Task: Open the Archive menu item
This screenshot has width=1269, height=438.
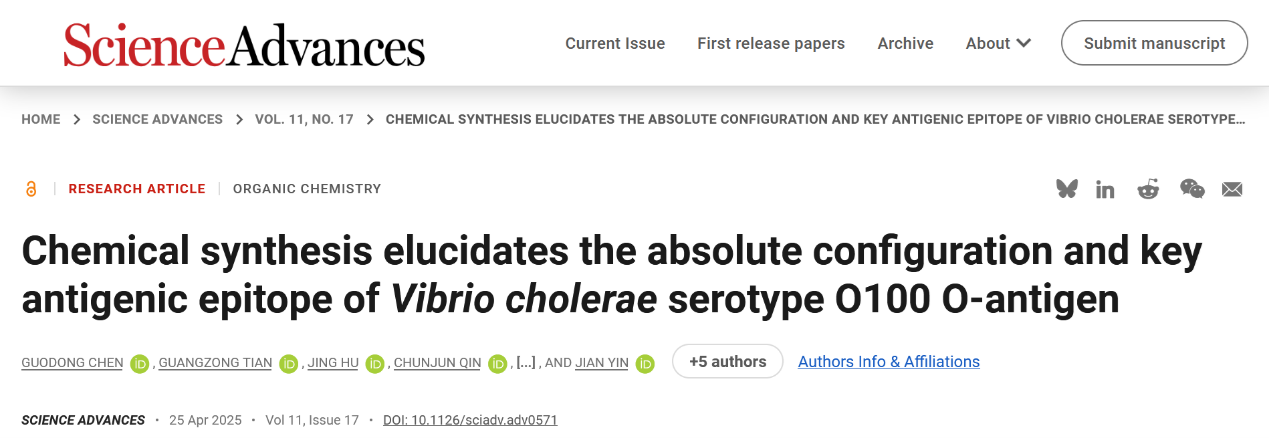Action: (905, 43)
